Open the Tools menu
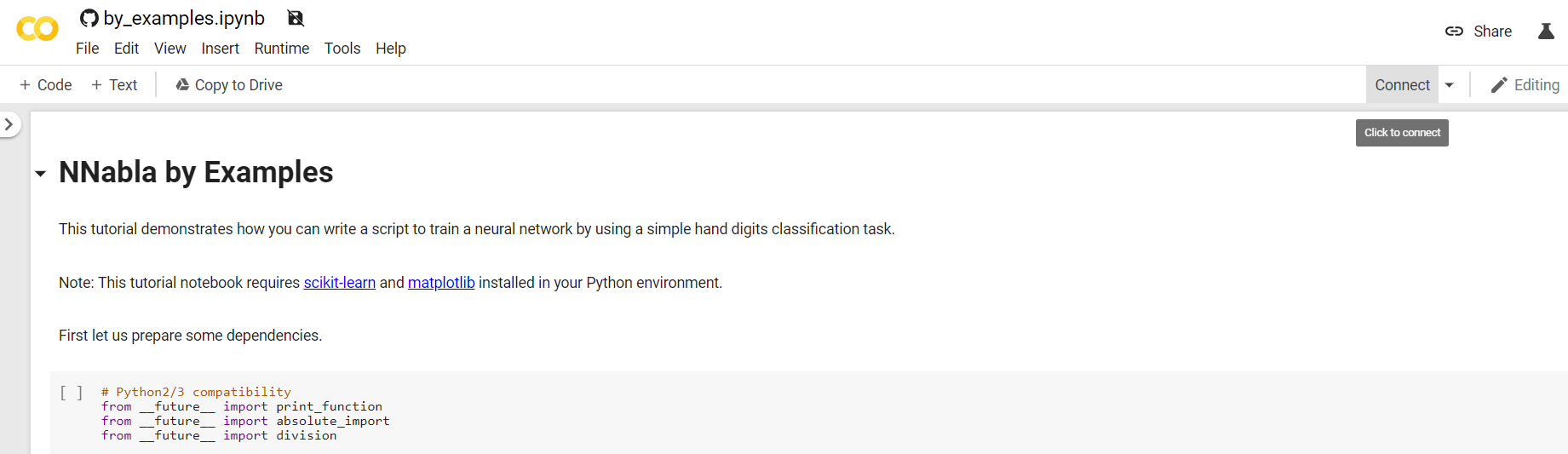Image resolution: width=1568 pixels, height=454 pixels. (x=342, y=49)
